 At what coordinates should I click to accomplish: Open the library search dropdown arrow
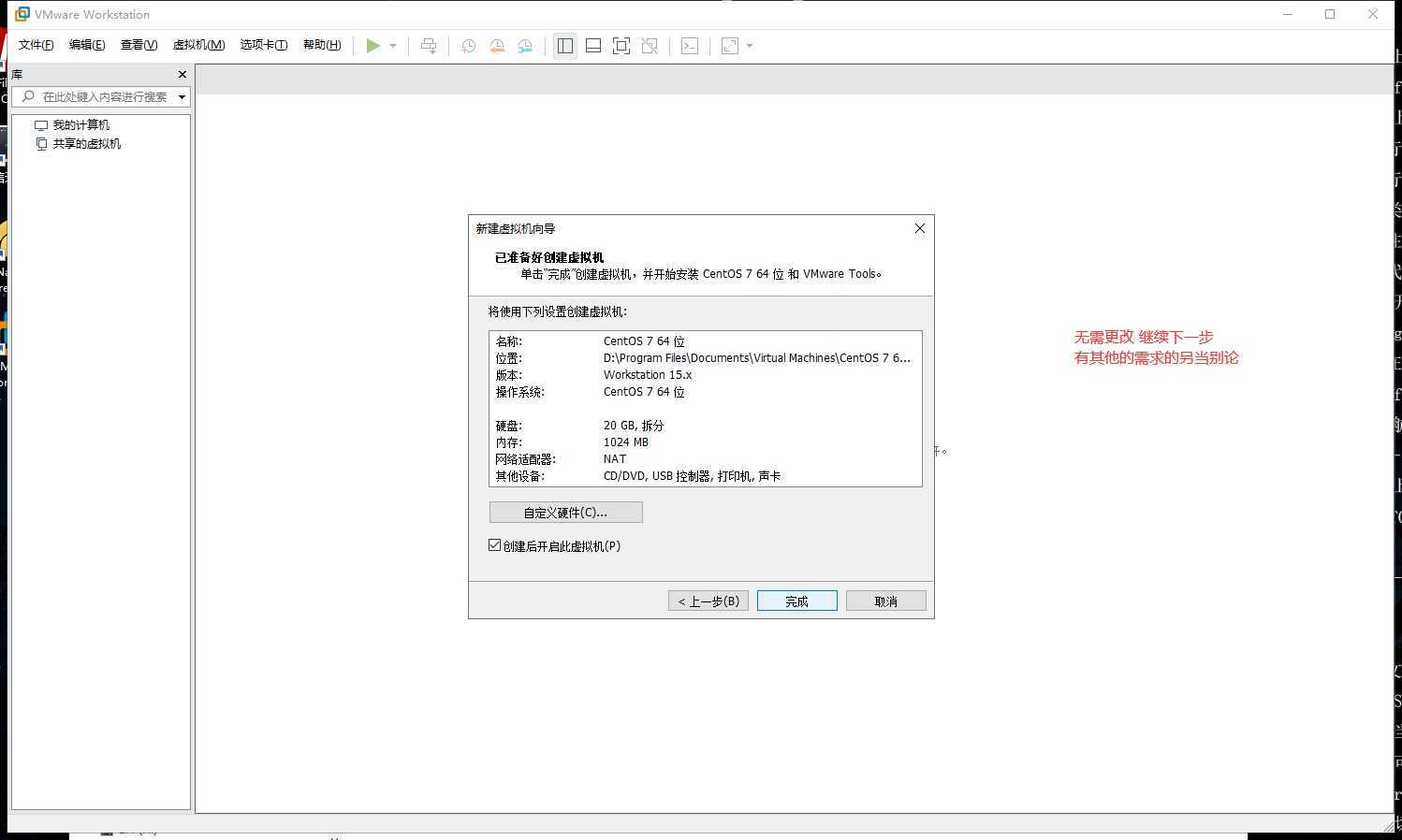point(182,97)
